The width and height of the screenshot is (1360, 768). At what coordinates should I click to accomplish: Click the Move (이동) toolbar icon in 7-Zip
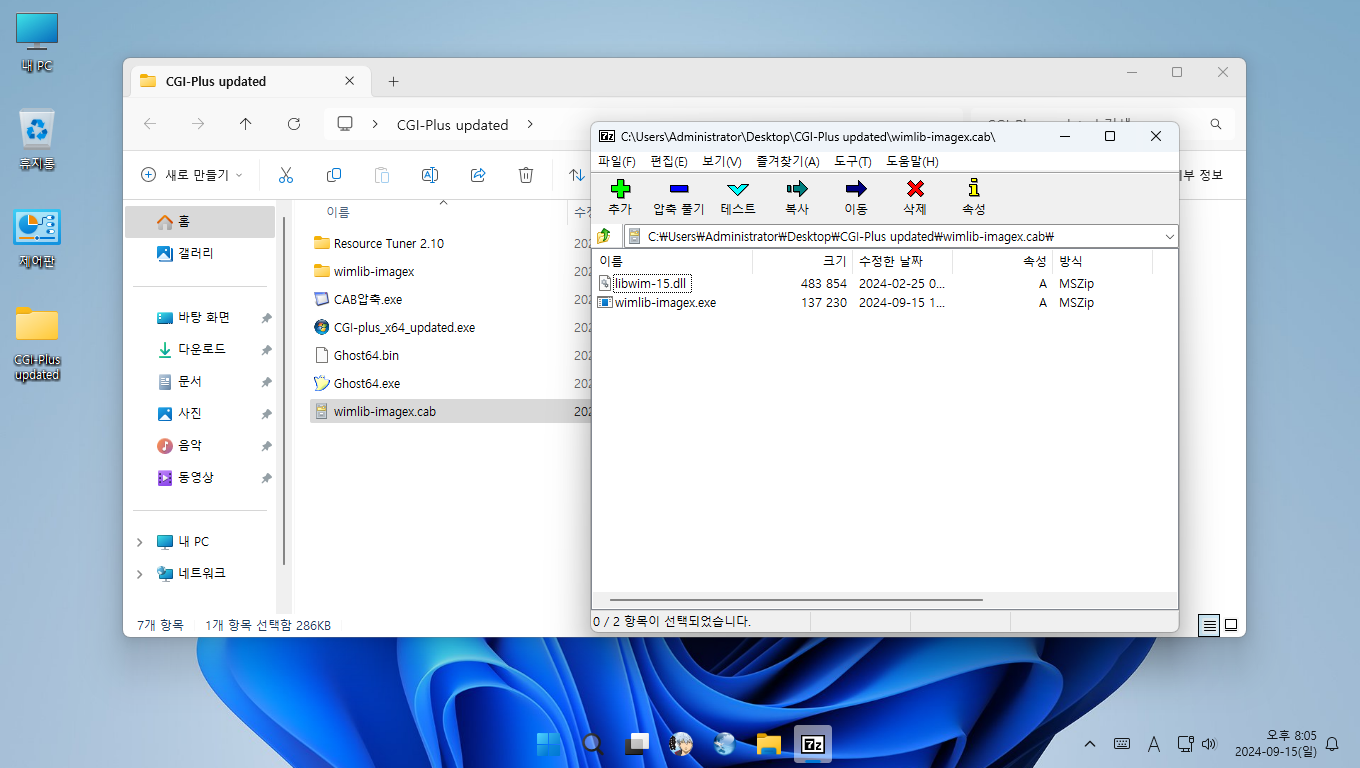point(856,188)
